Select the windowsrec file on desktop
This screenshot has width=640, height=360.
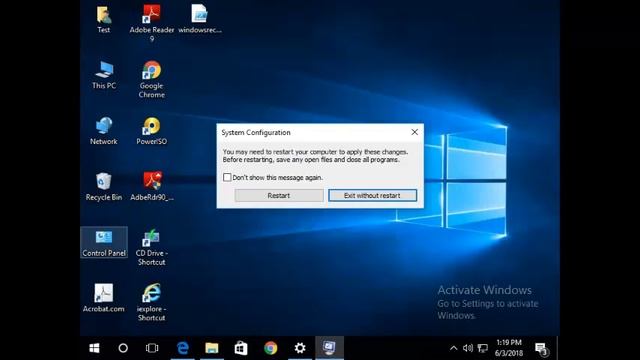point(200,19)
